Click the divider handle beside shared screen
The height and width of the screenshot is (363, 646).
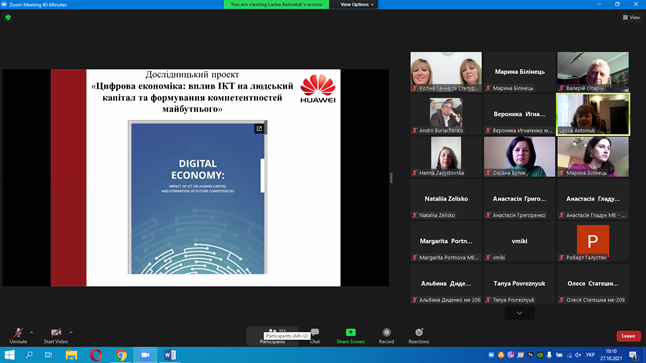[x=391, y=178]
